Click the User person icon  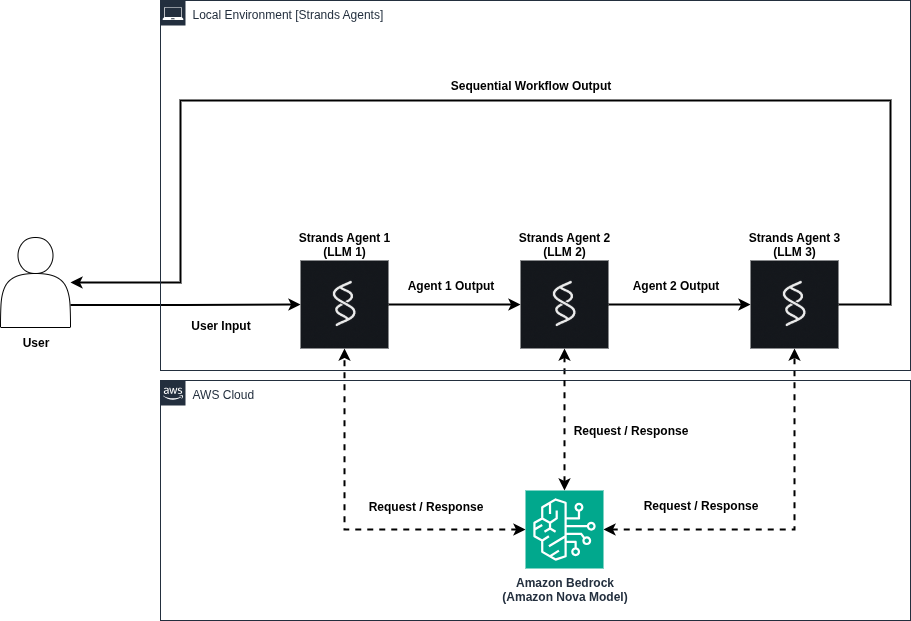(x=35, y=282)
